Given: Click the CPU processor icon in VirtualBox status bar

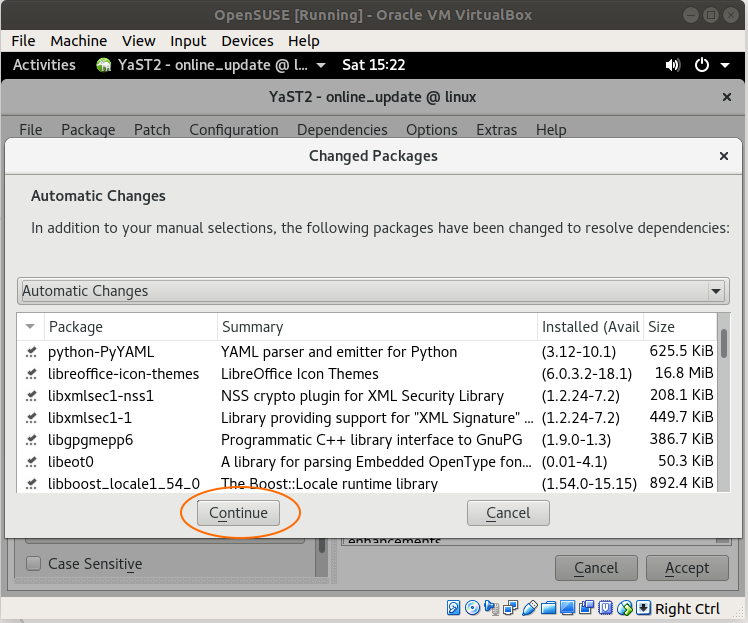Looking at the screenshot, I should 605,608.
